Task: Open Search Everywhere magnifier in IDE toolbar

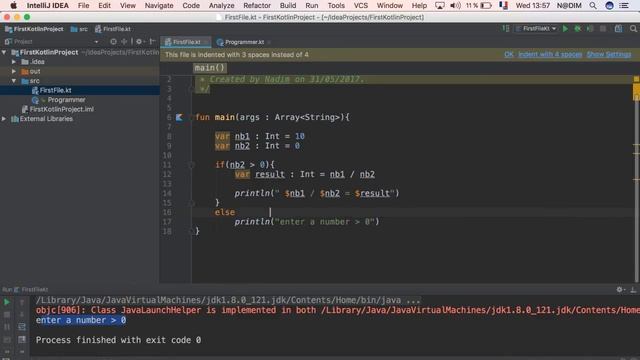Action: pos(633,29)
